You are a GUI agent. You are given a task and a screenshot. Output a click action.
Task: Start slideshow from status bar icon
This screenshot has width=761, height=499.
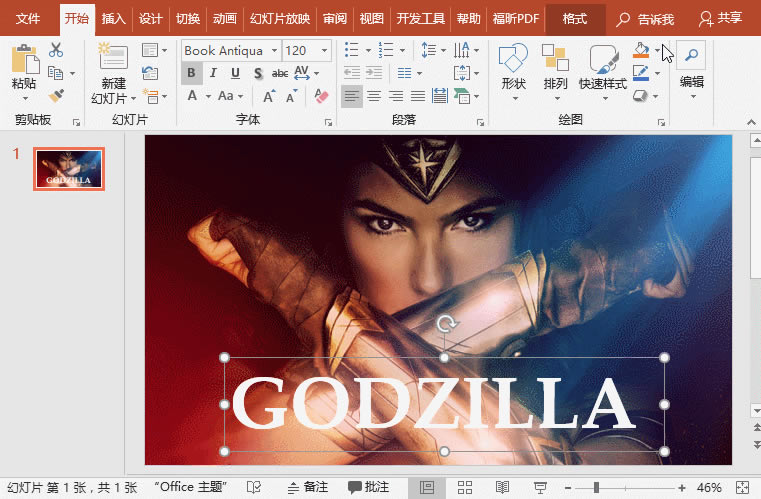coord(541,487)
